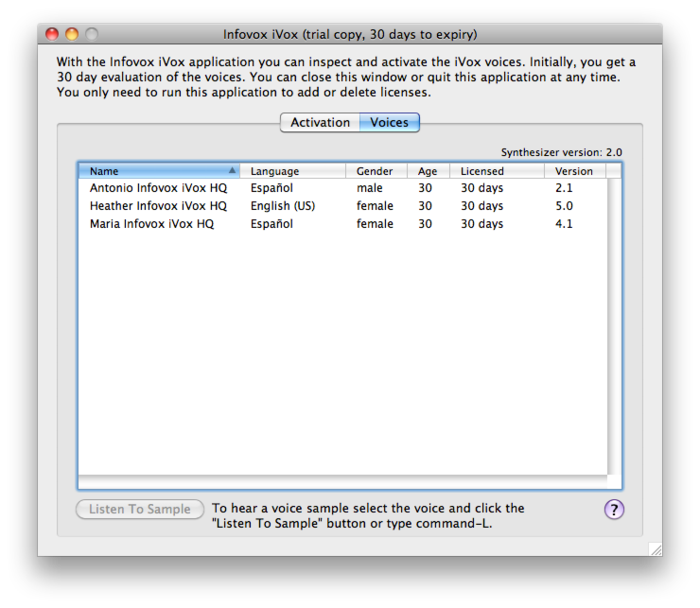
Task: Click 30 days in the Antonio row
Action: click(x=482, y=188)
